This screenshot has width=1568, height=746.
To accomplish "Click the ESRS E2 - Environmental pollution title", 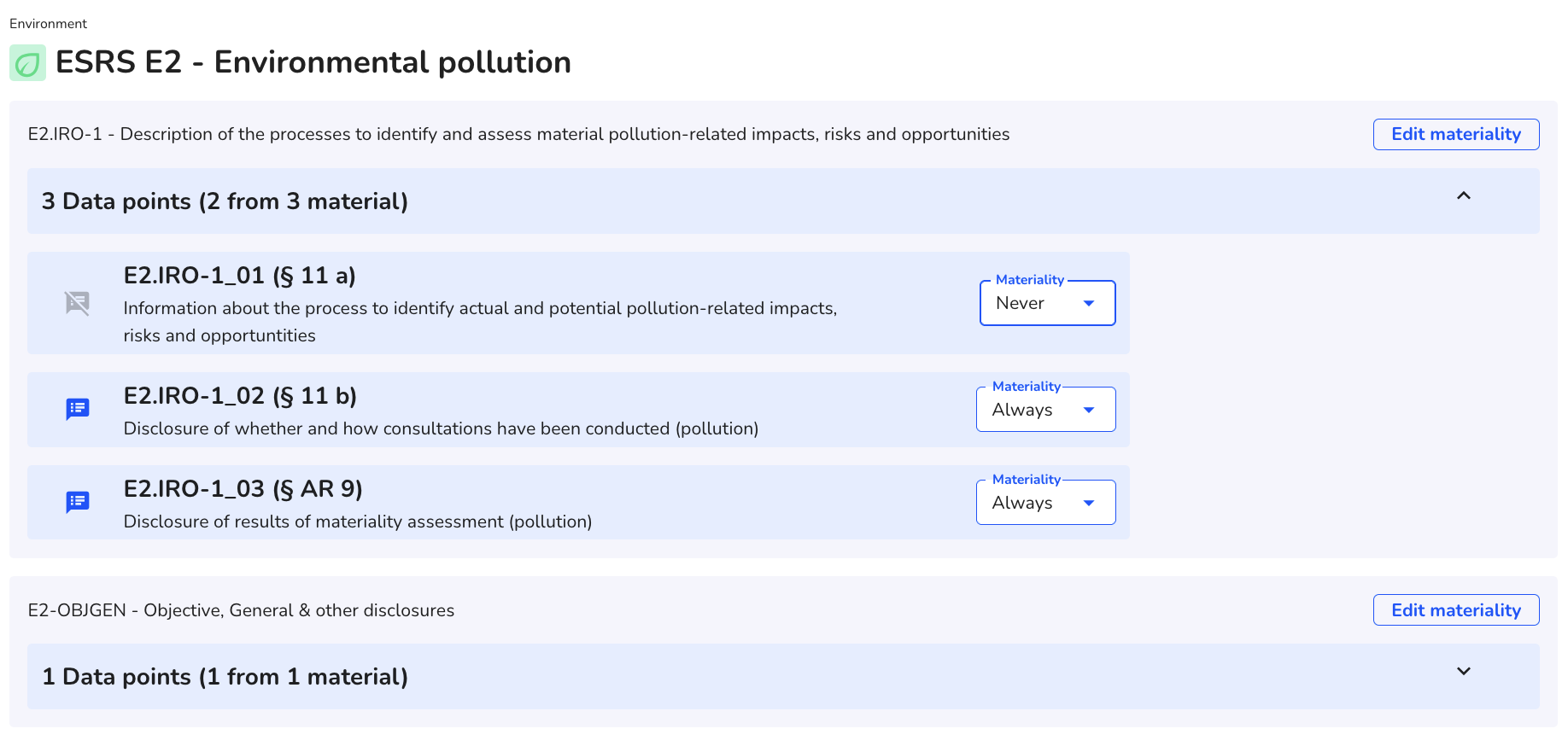I will (313, 62).
